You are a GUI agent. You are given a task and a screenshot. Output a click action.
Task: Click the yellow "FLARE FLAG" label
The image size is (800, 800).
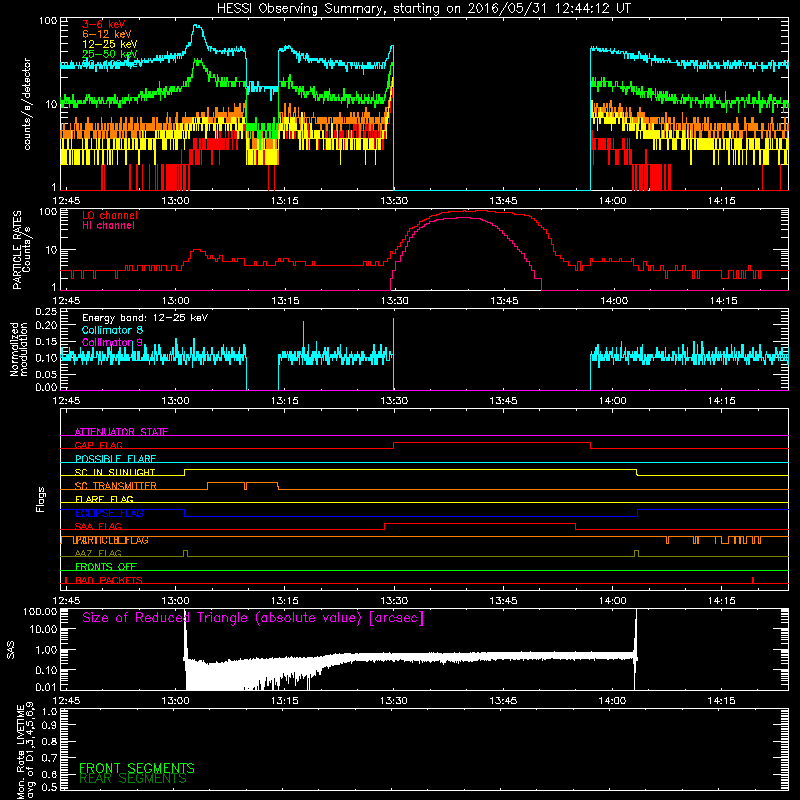click(x=104, y=499)
